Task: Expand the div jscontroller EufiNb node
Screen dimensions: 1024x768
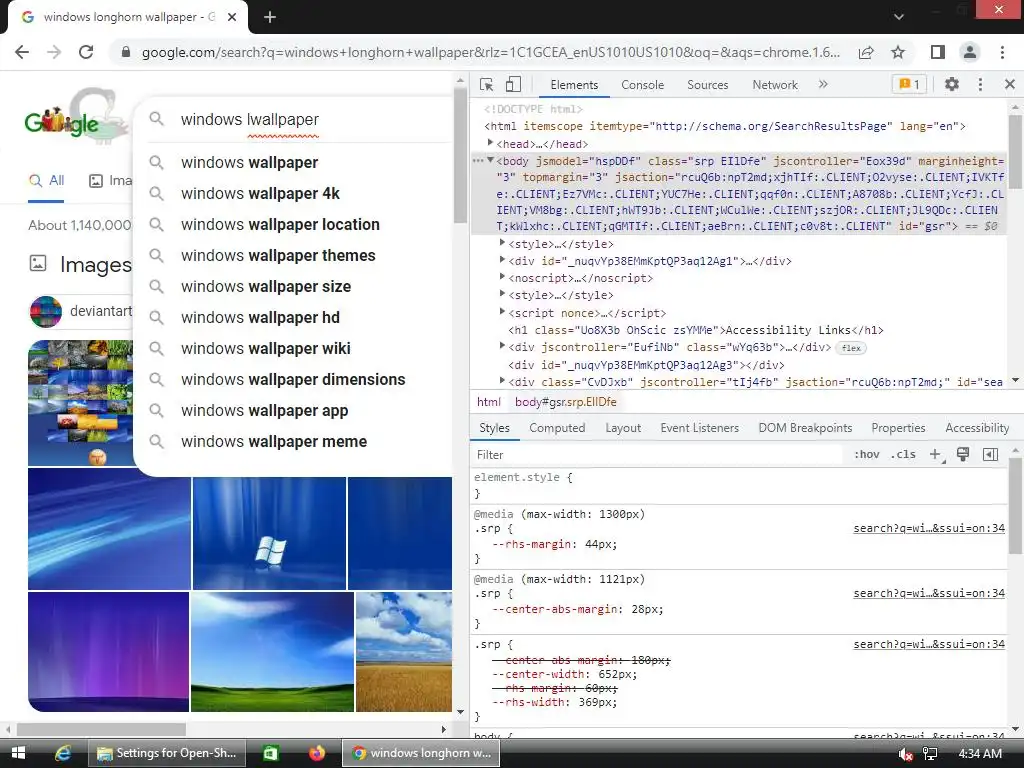Action: [502, 346]
